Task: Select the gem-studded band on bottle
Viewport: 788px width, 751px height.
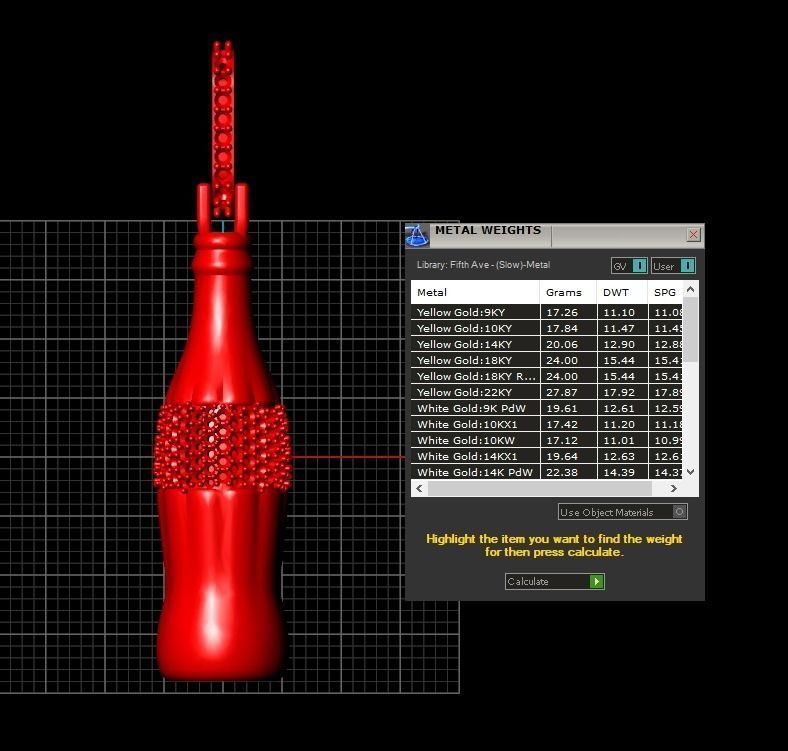Action: pos(223,447)
